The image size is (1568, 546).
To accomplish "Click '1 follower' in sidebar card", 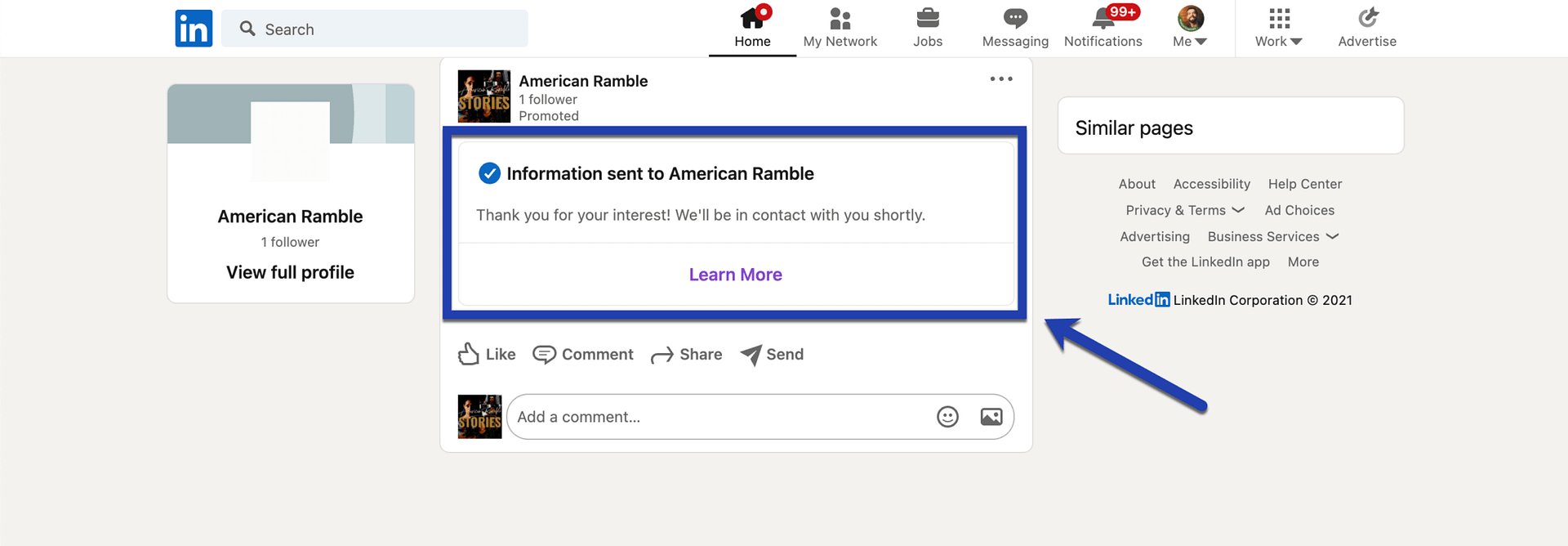I will [291, 242].
